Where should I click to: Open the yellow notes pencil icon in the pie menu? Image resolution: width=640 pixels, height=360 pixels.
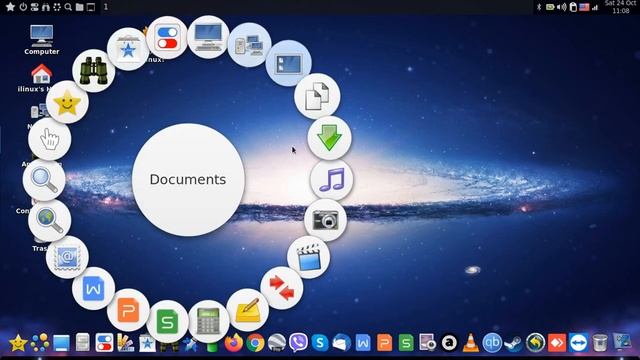pos(247,310)
